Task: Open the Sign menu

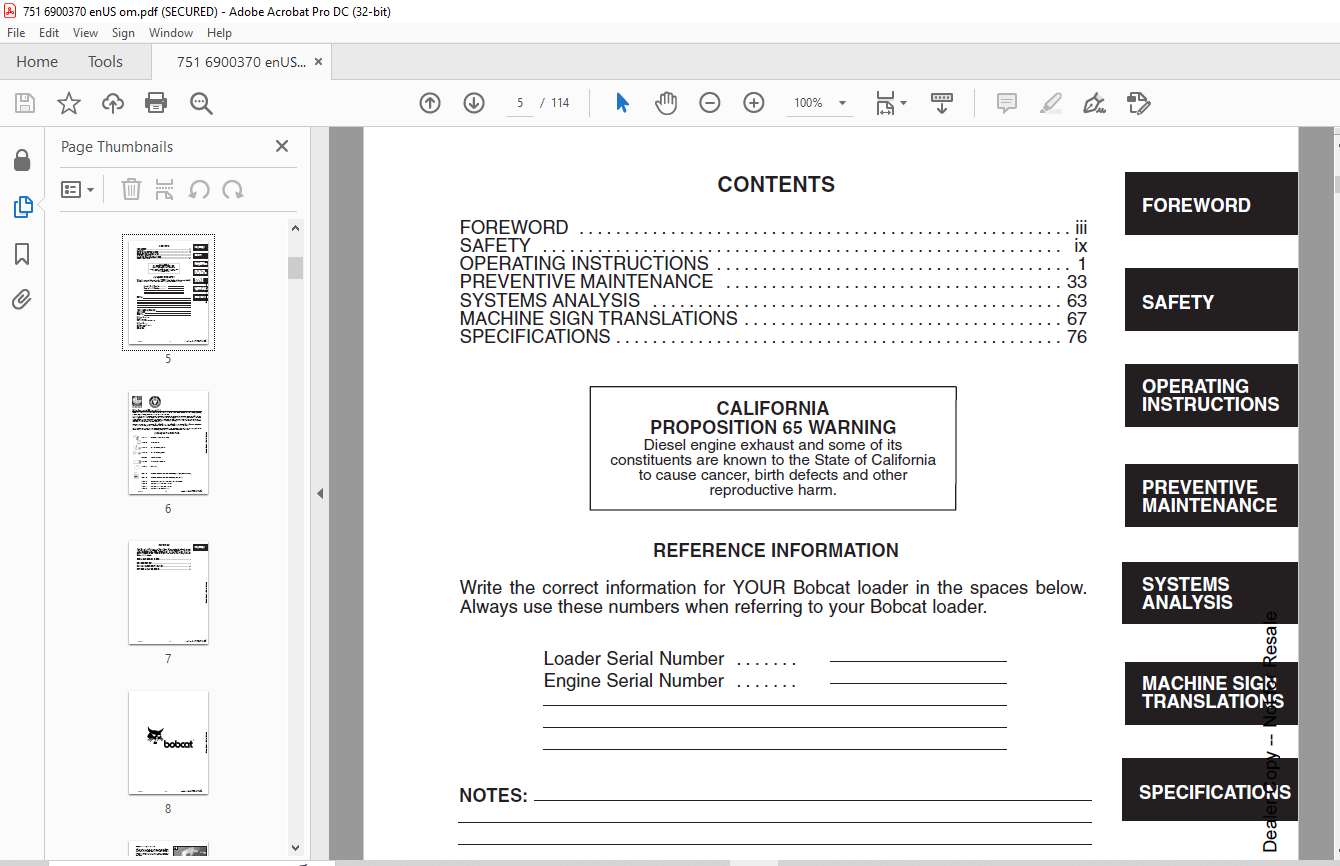Action: coord(123,33)
